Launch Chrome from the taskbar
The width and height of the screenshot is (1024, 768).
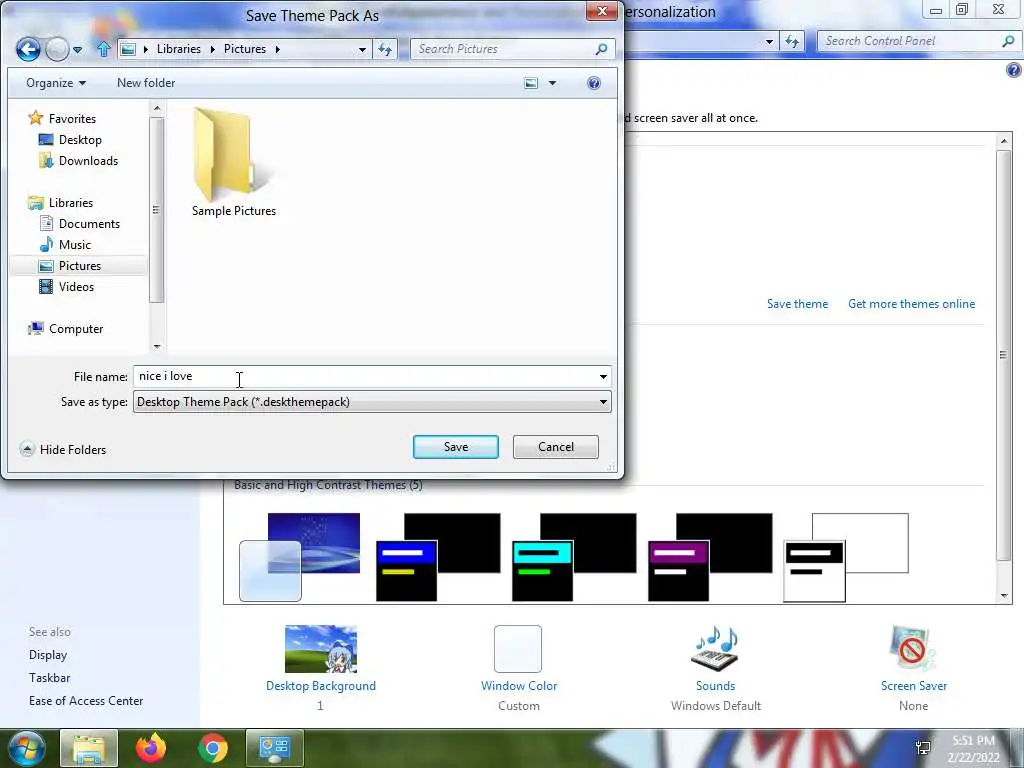click(x=212, y=748)
